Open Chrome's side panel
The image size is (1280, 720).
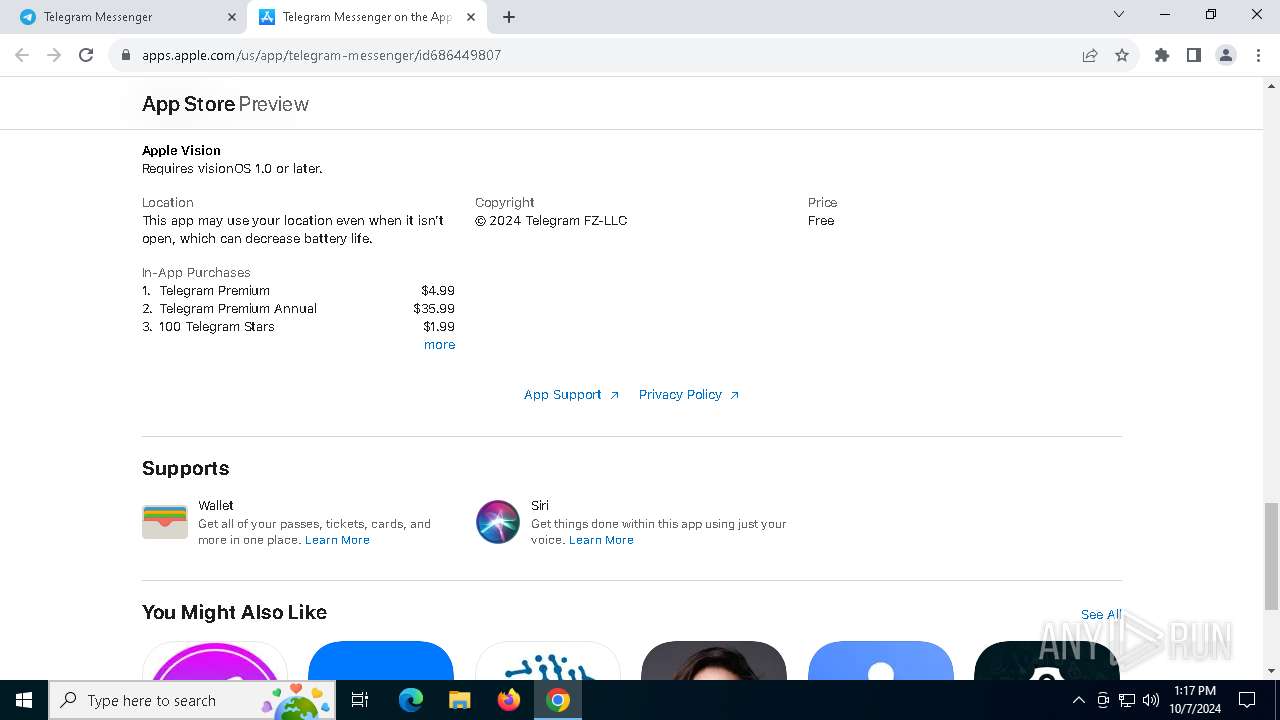[x=1194, y=55]
